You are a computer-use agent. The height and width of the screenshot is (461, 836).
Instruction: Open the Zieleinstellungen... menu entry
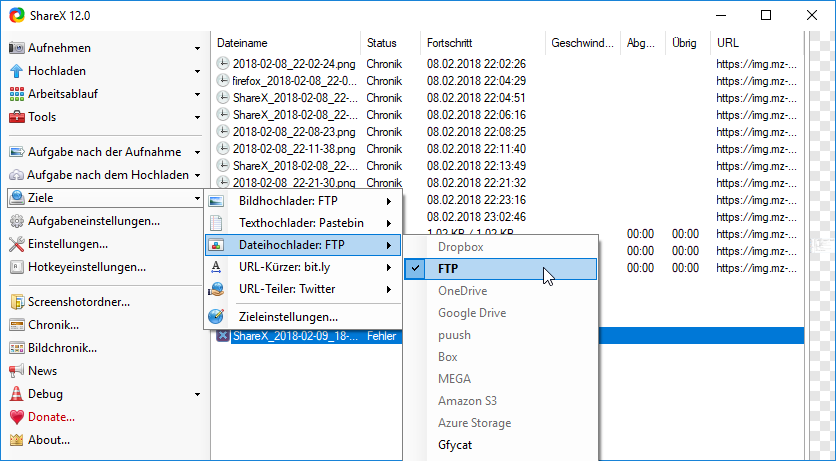[x=288, y=317]
